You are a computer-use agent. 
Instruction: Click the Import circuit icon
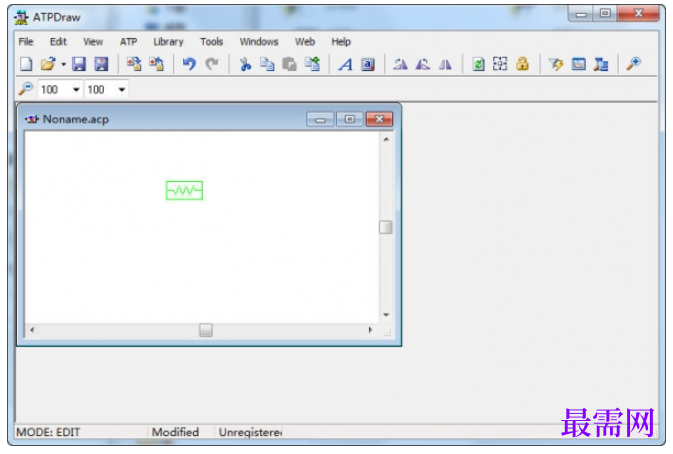pyautogui.click(x=134, y=64)
